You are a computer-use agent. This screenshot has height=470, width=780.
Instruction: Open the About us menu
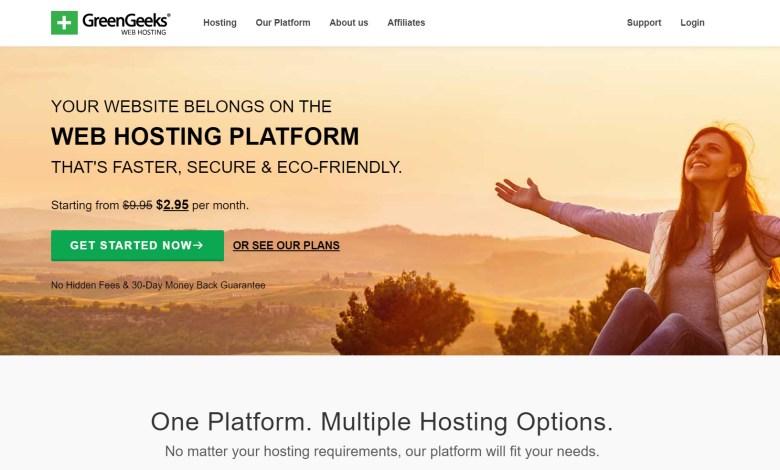click(x=349, y=22)
